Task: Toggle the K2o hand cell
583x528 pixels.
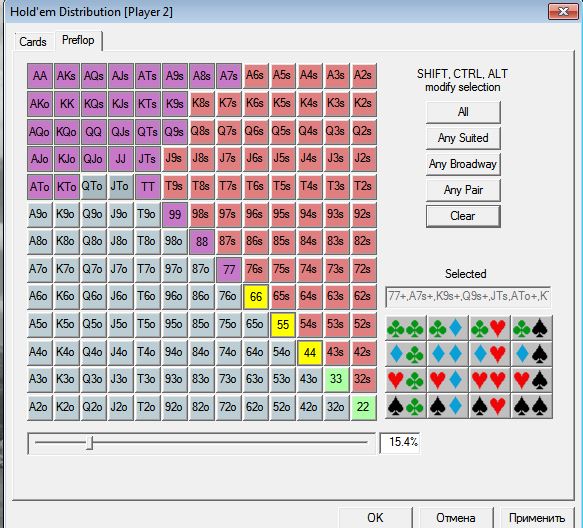Action: pos(67,407)
